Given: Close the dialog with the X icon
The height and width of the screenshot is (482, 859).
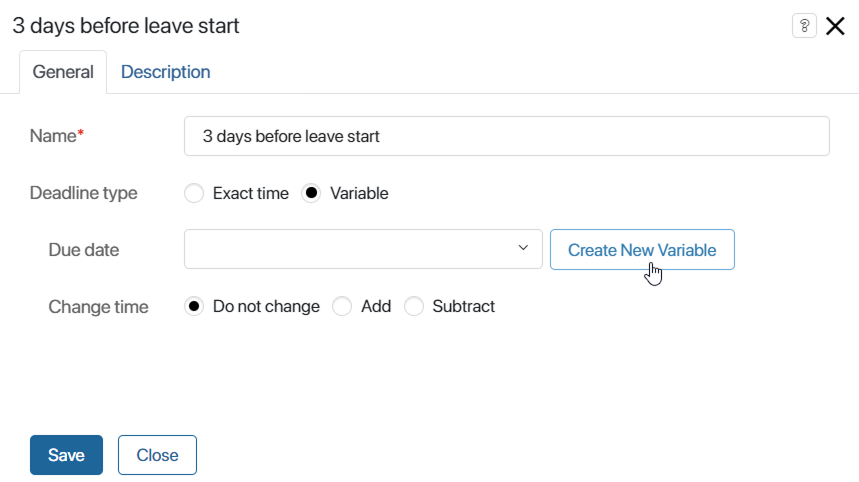Looking at the screenshot, I should [x=835, y=26].
